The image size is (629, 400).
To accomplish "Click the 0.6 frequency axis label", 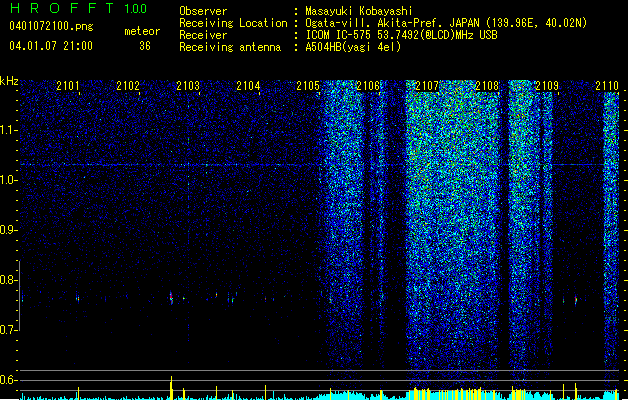I will [8, 380].
